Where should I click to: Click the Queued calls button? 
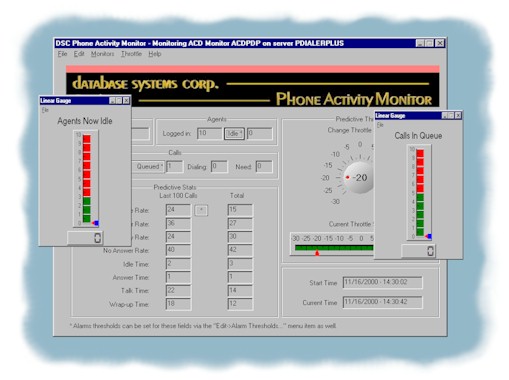pyautogui.click(x=149, y=166)
